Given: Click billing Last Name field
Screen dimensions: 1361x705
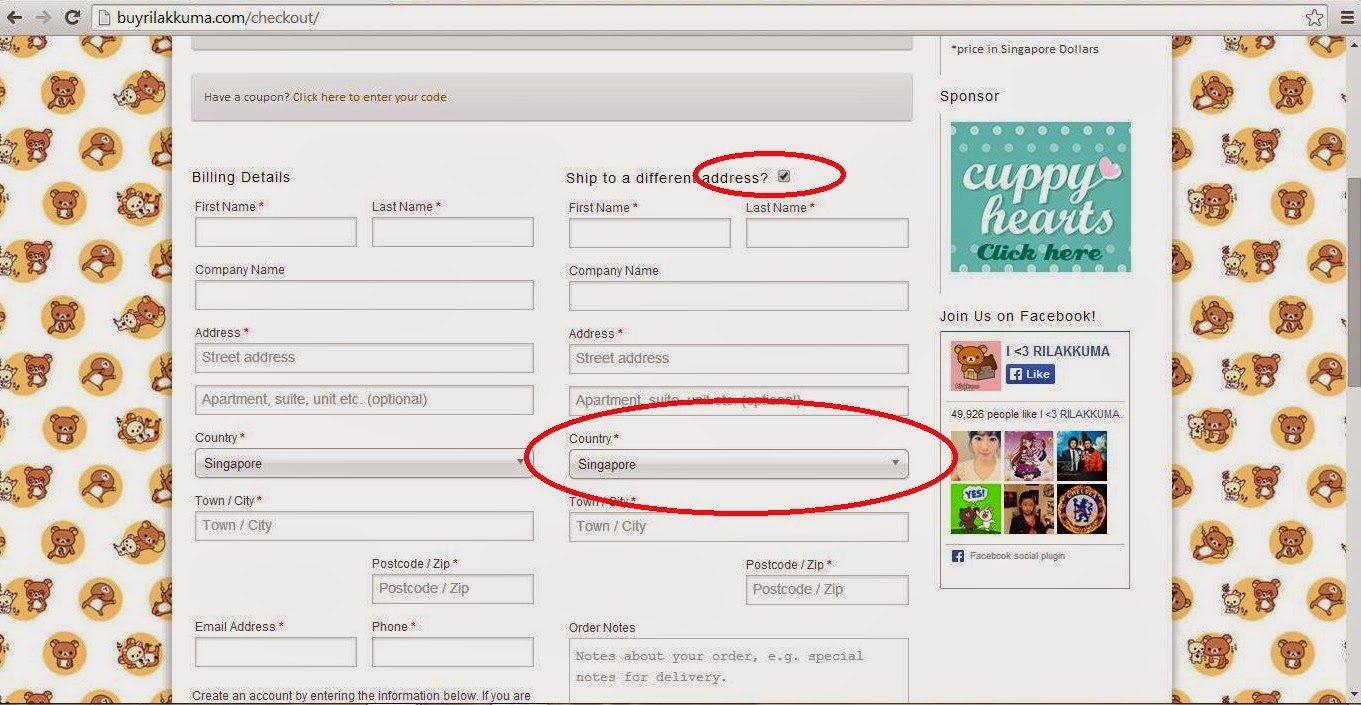Looking at the screenshot, I should tap(453, 232).
